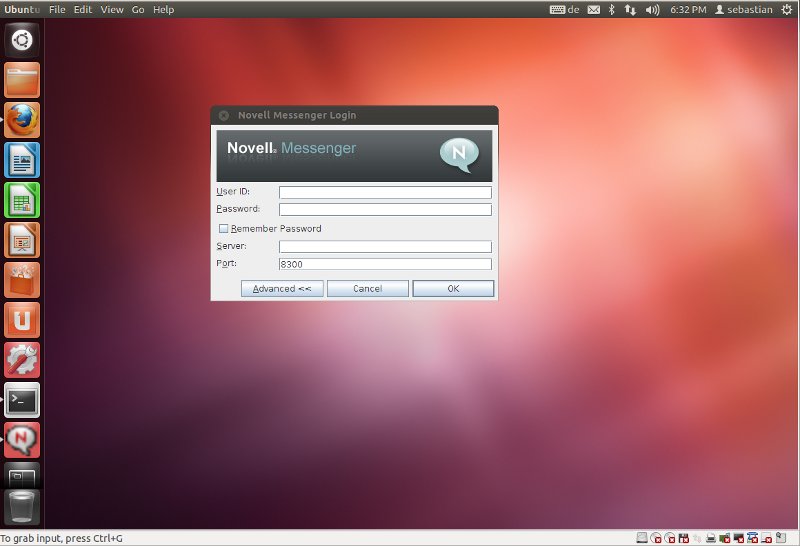Collapse options with Advanced << button
800x546 pixels.
click(282, 288)
